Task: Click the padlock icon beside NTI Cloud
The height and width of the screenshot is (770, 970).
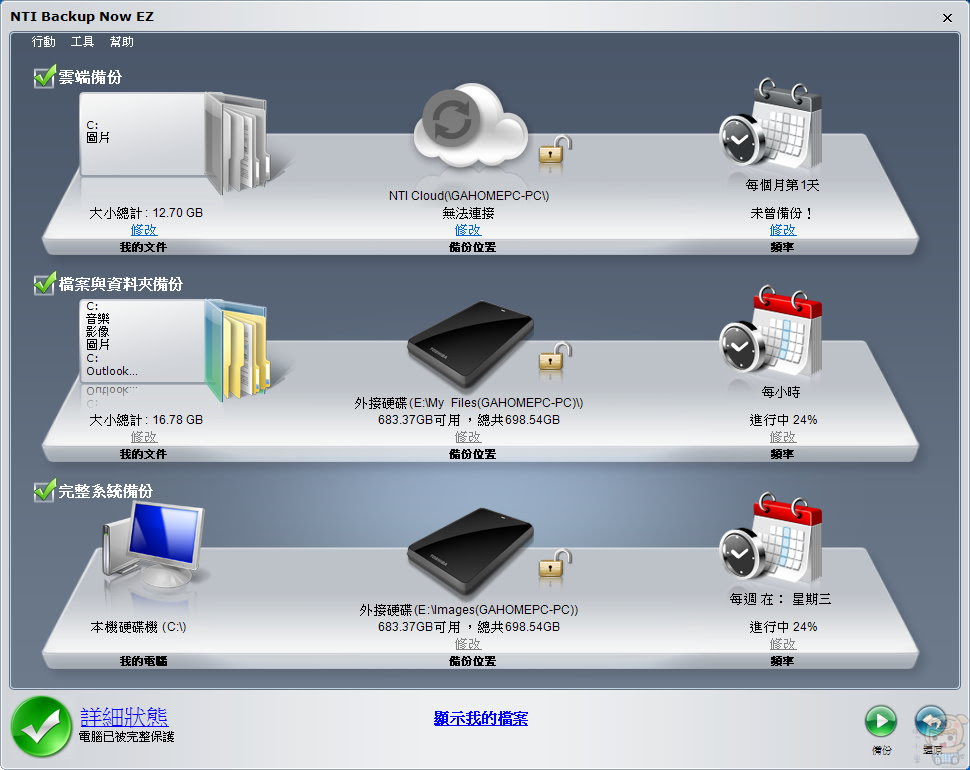Action: pyautogui.click(x=555, y=149)
